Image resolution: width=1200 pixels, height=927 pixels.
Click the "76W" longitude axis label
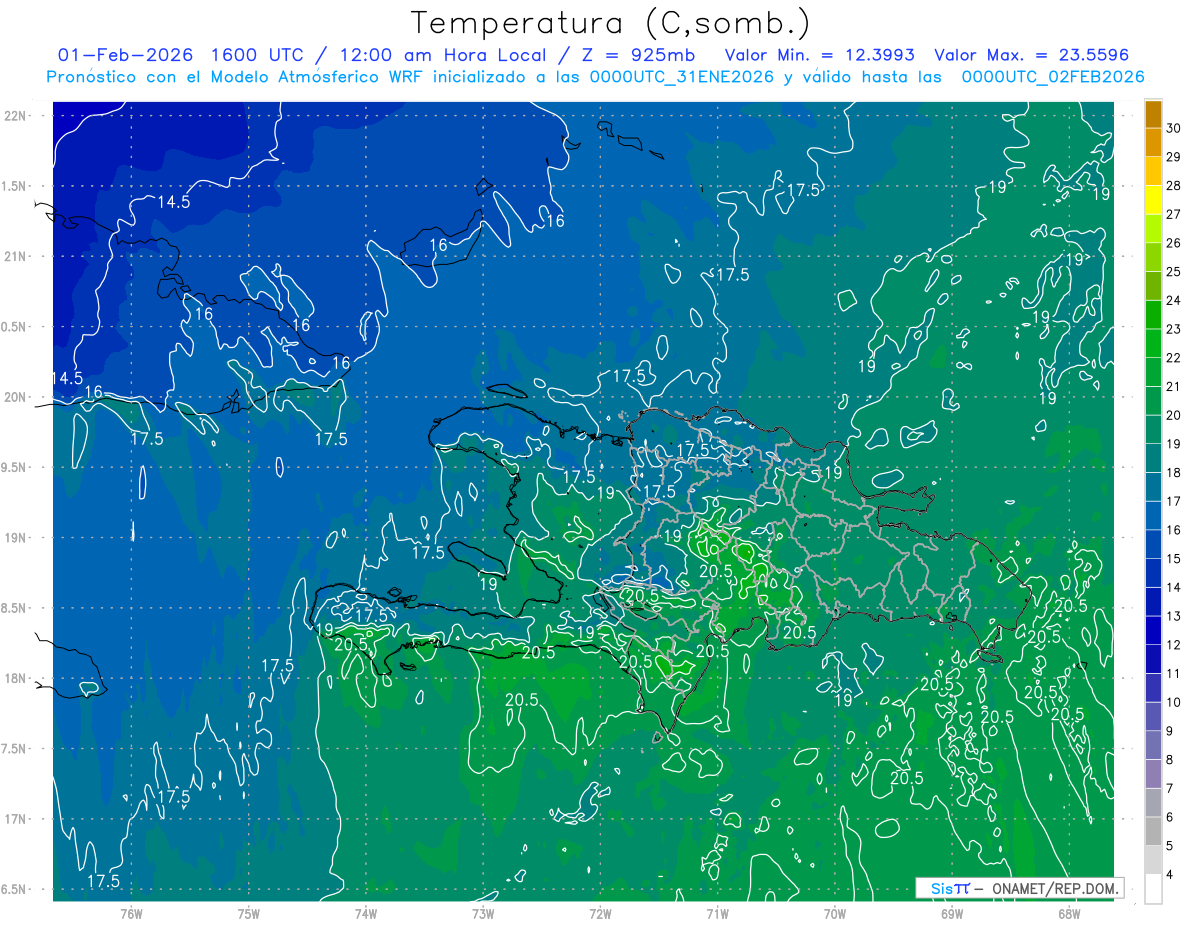point(131,913)
